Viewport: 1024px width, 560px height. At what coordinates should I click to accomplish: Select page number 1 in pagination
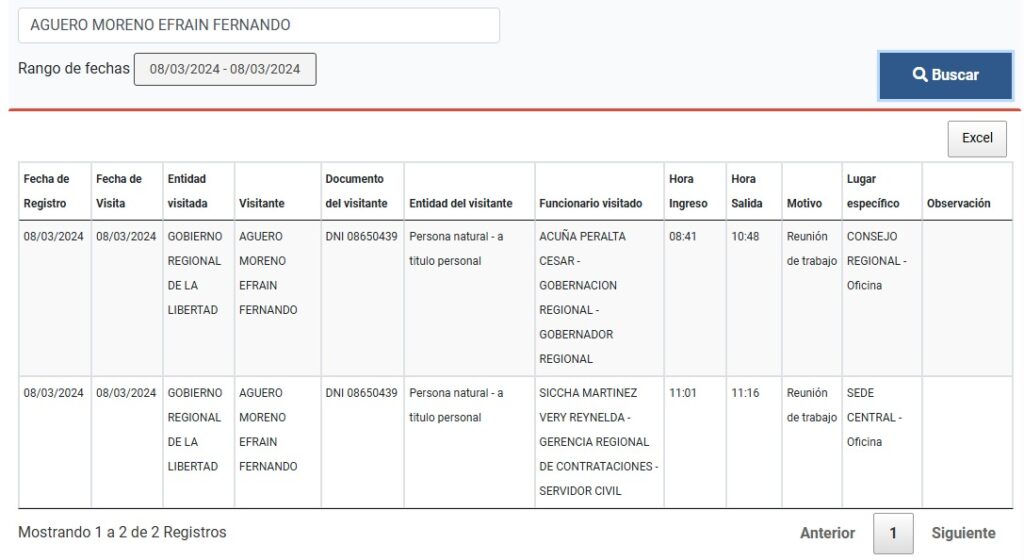pos(893,533)
